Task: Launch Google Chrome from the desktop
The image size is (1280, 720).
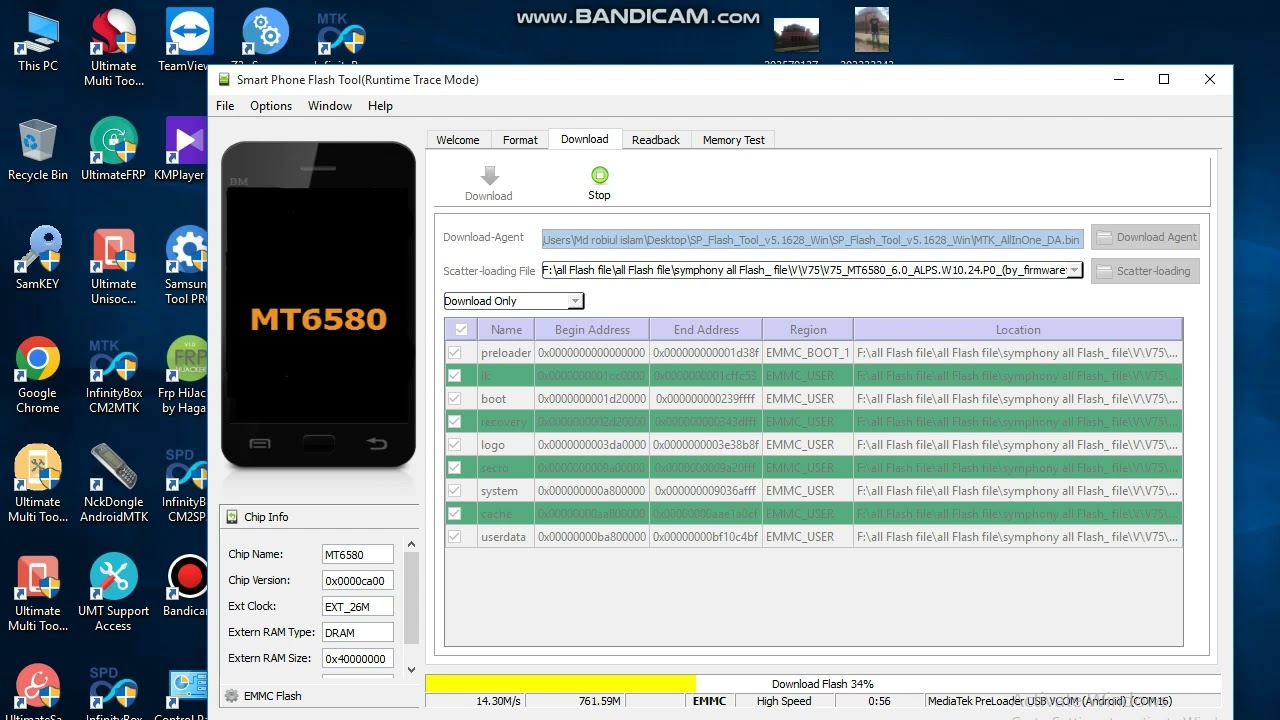Action: (38, 375)
